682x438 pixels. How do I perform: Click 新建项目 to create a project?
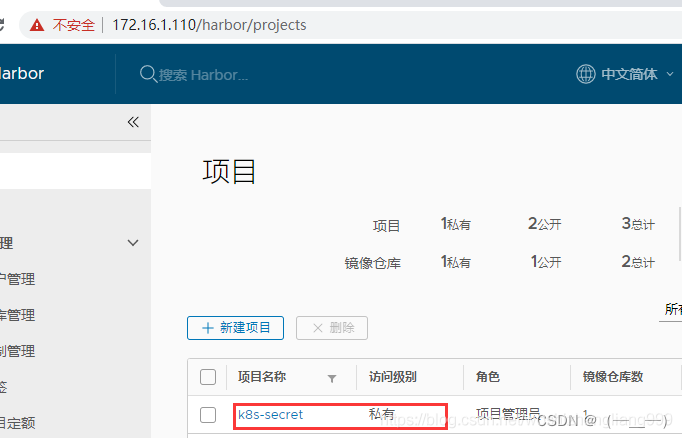coord(235,328)
